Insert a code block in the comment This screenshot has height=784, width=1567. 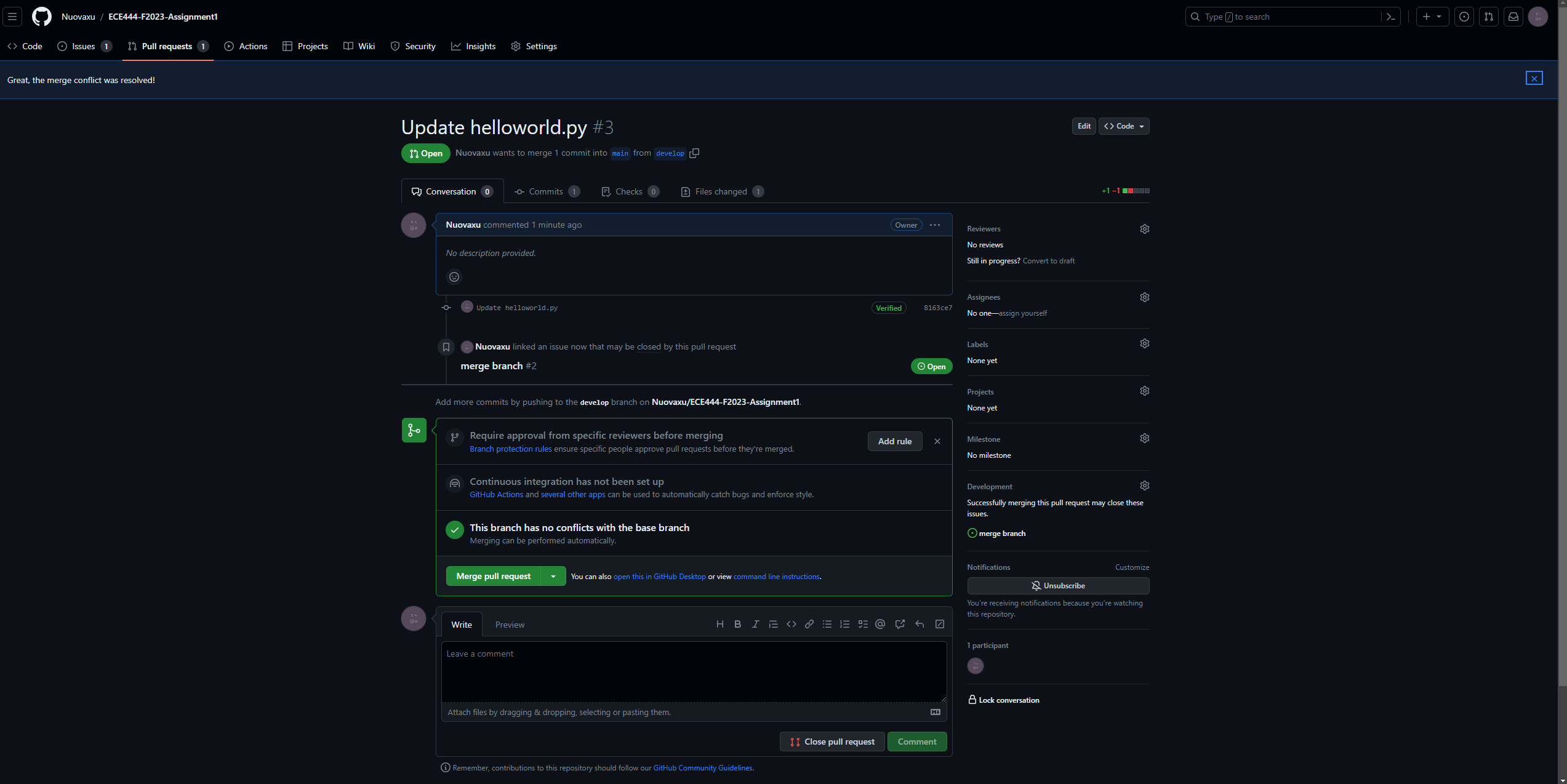[x=791, y=624]
